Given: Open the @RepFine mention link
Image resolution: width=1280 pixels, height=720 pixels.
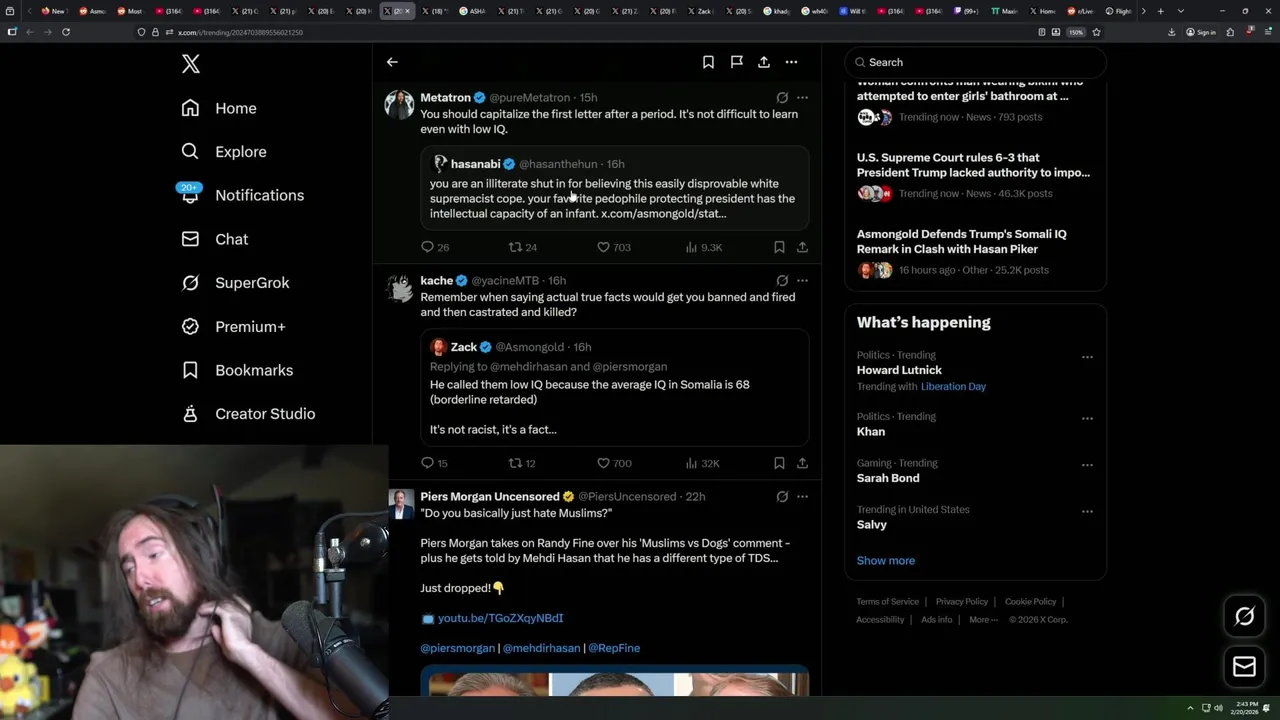Looking at the screenshot, I should coord(614,648).
